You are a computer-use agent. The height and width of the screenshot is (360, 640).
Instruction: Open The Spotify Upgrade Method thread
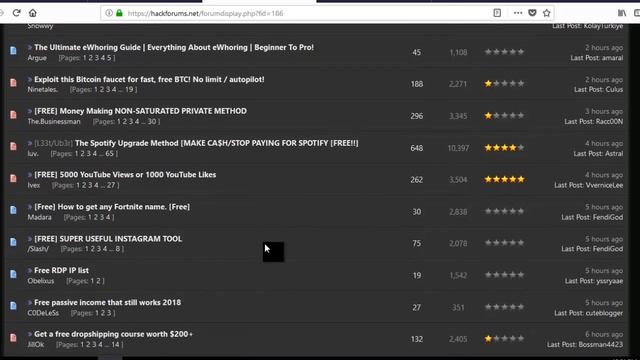(x=217, y=143)
